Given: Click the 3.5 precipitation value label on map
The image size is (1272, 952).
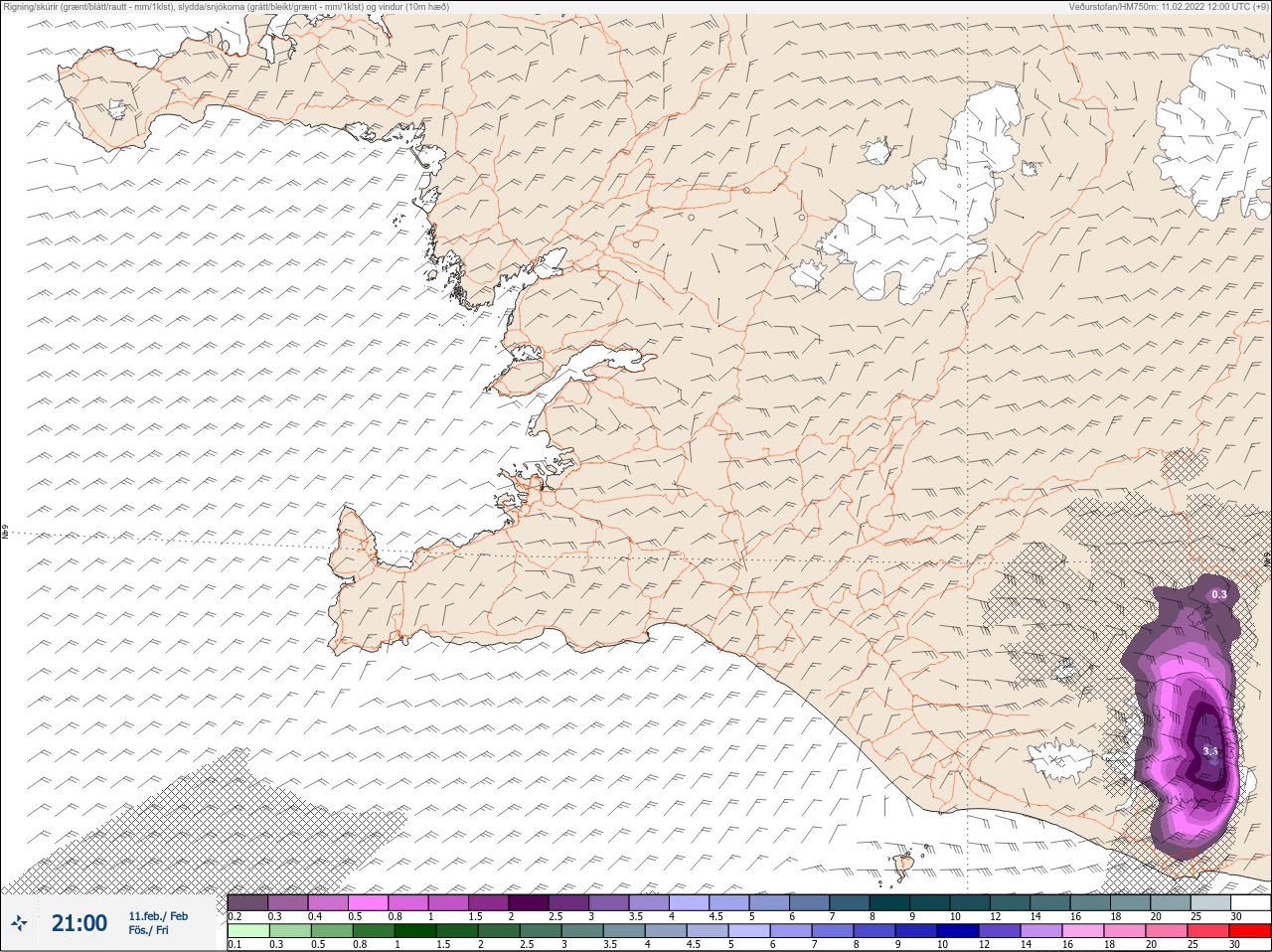Looking at the screenshot, I should coord(1210,751).
